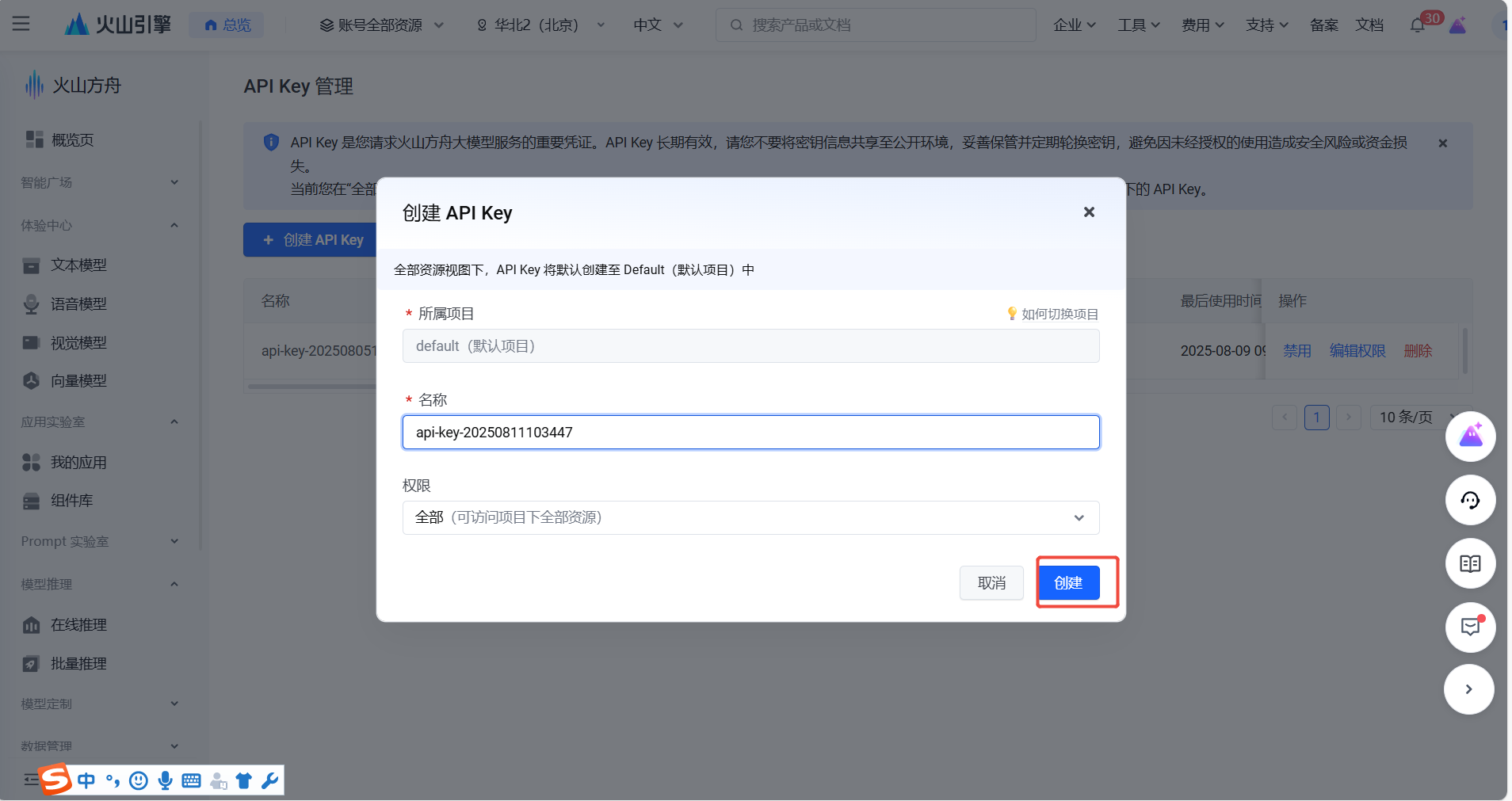The height and width of the screenshot is (801, 1512).
Task: Expand the 账号全部资源 dropdown
Action: (x=381, y=25)
